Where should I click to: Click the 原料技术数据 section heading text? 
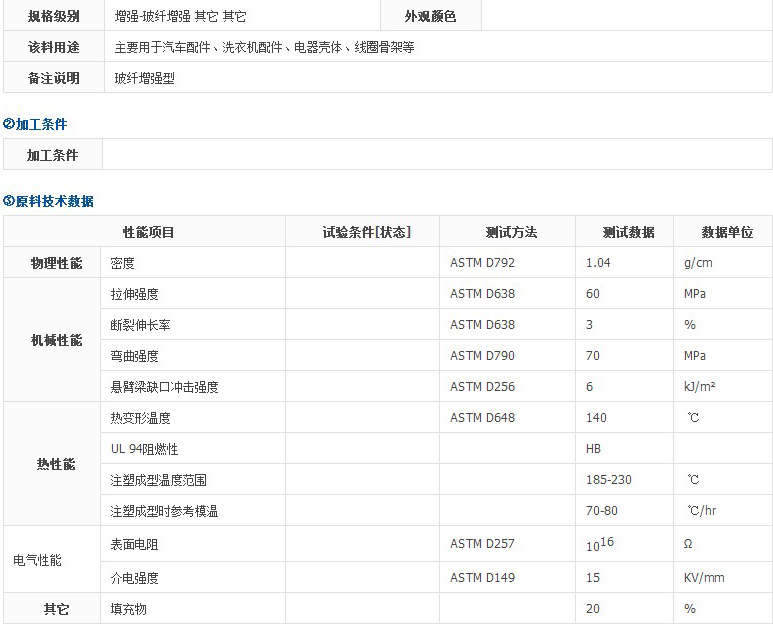click(x=55, y=201)
